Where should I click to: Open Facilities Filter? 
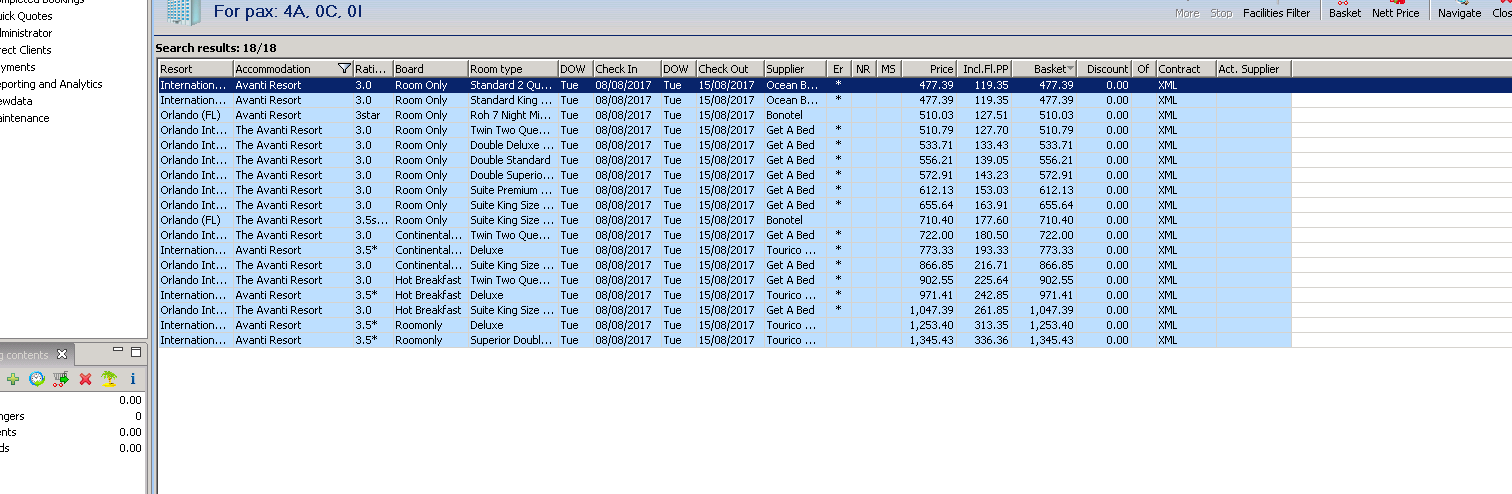click(1276, 13)
